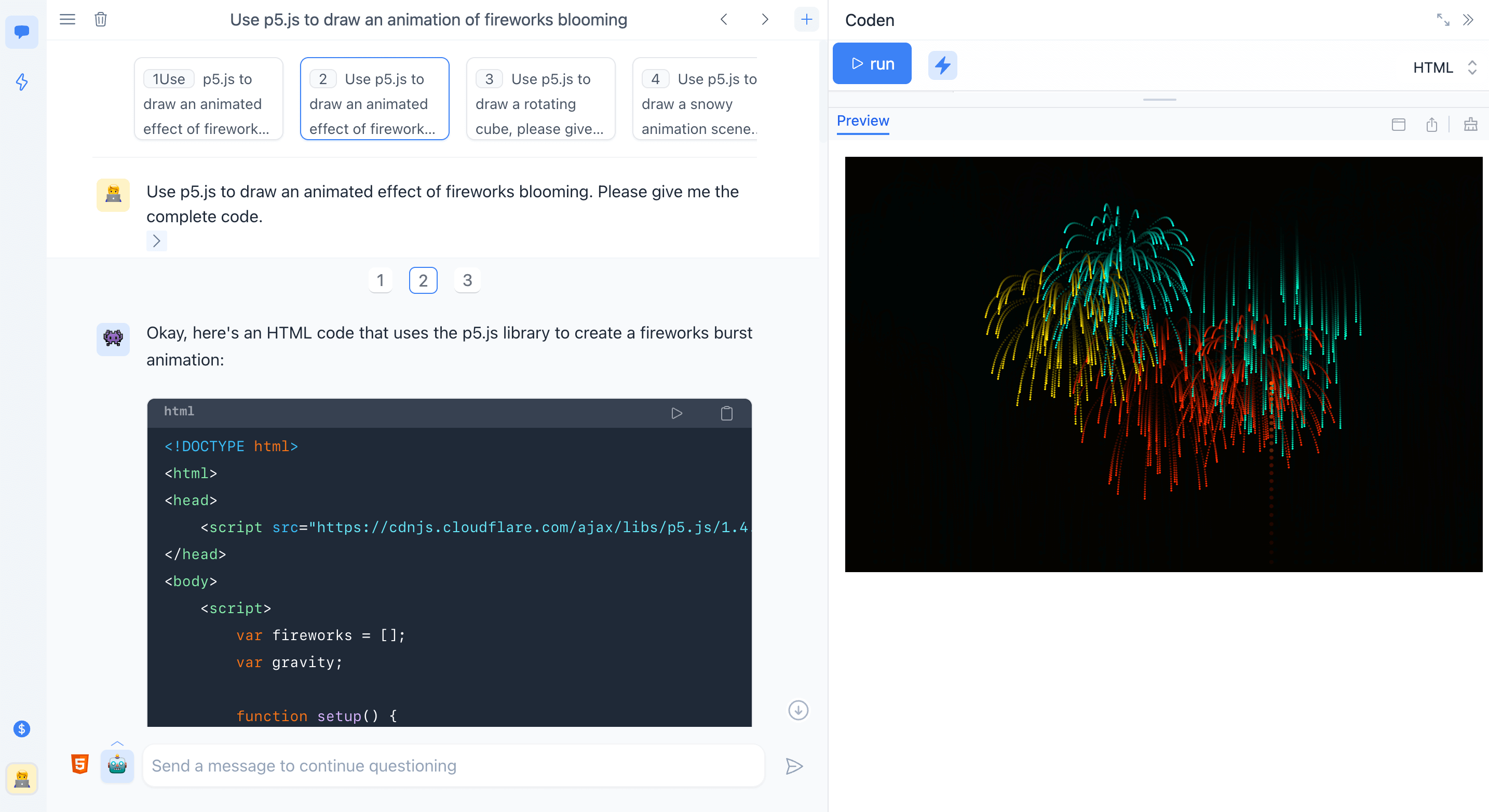Screen dimensions: 1489x812
Task: Copy code with the clipboard icon
Action: [726, 413]
